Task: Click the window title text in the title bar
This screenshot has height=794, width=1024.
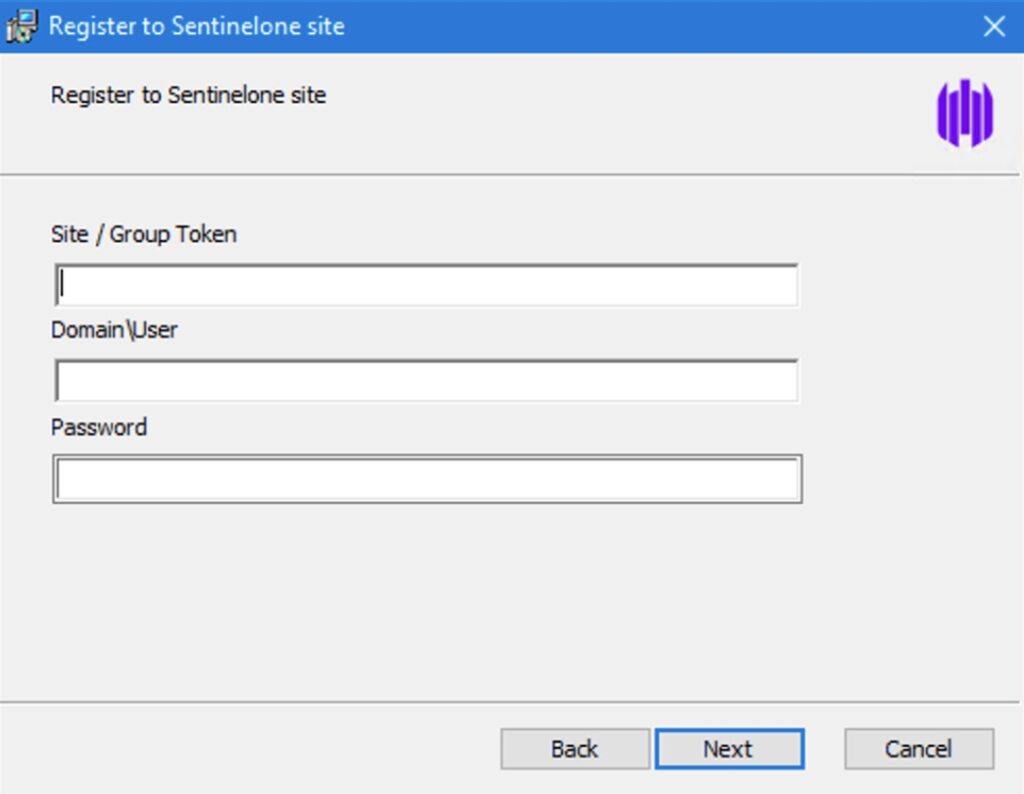Action: [196, 26]
